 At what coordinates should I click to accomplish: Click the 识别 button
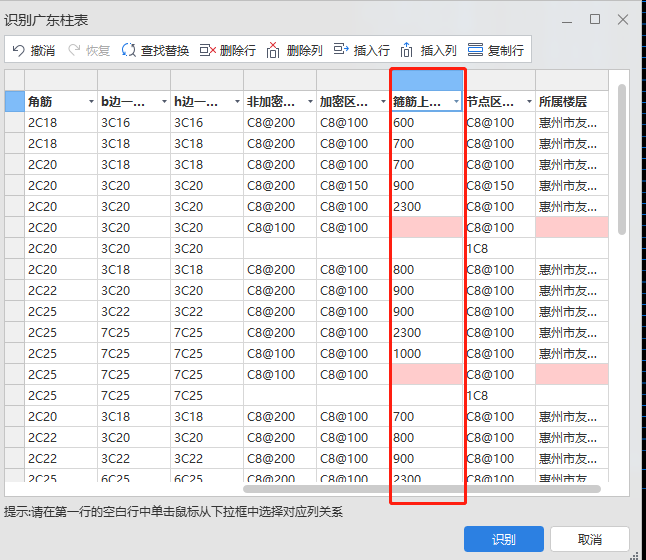pos(503,539)
